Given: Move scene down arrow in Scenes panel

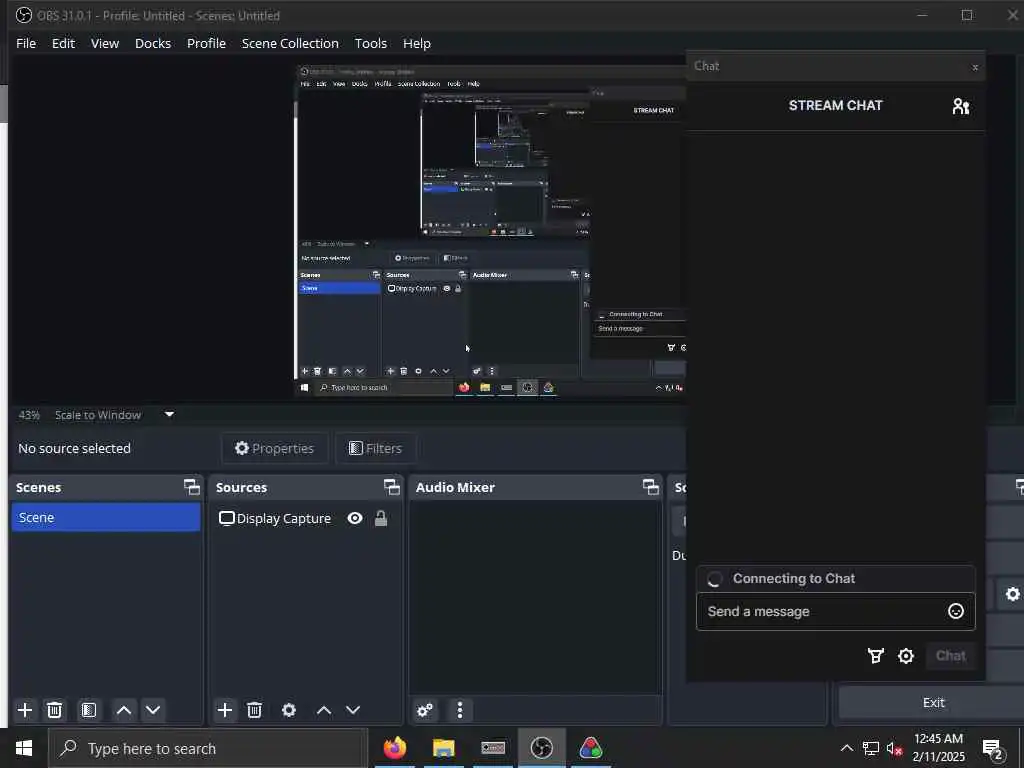Looking at the screenshot, I should point(153,710).
